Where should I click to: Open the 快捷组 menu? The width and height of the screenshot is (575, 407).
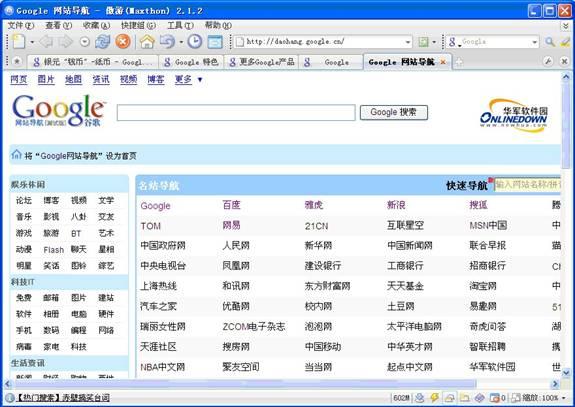(138, 25)
